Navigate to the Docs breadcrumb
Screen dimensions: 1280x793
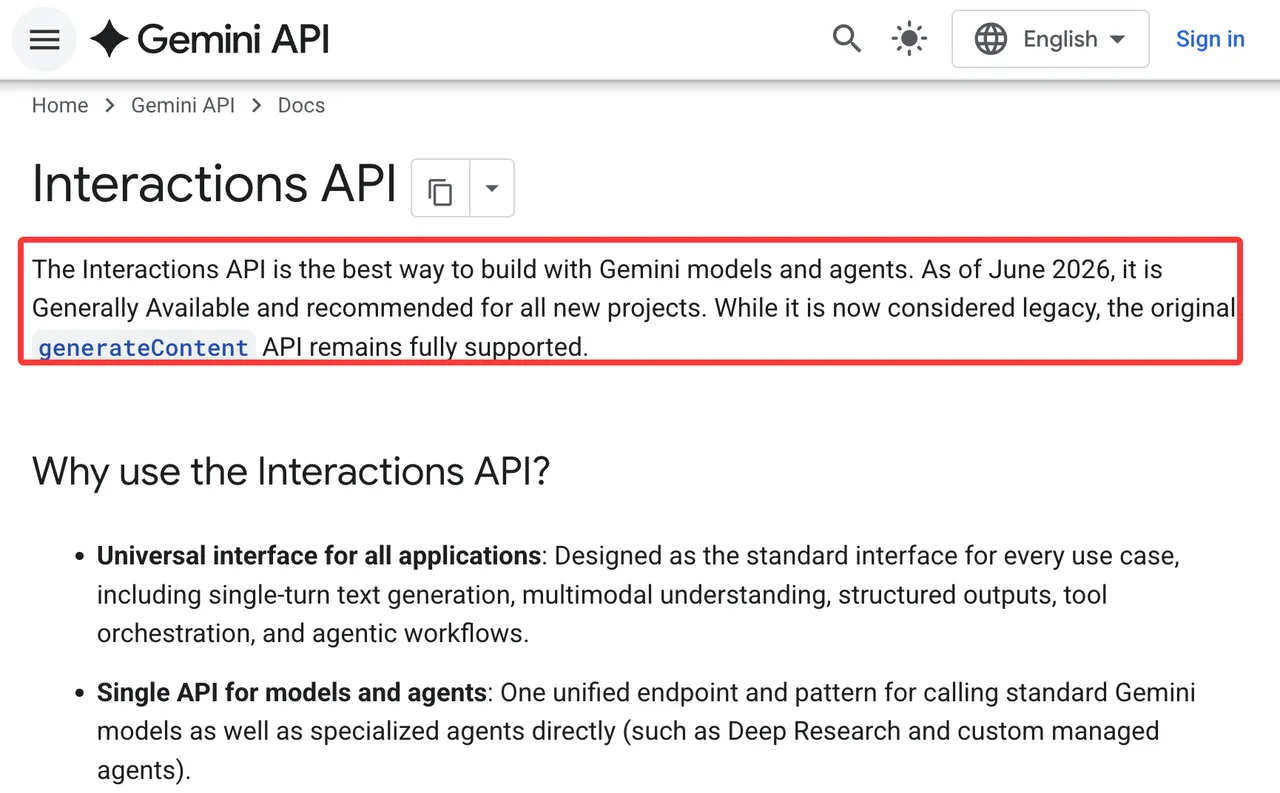click(301, 106)
